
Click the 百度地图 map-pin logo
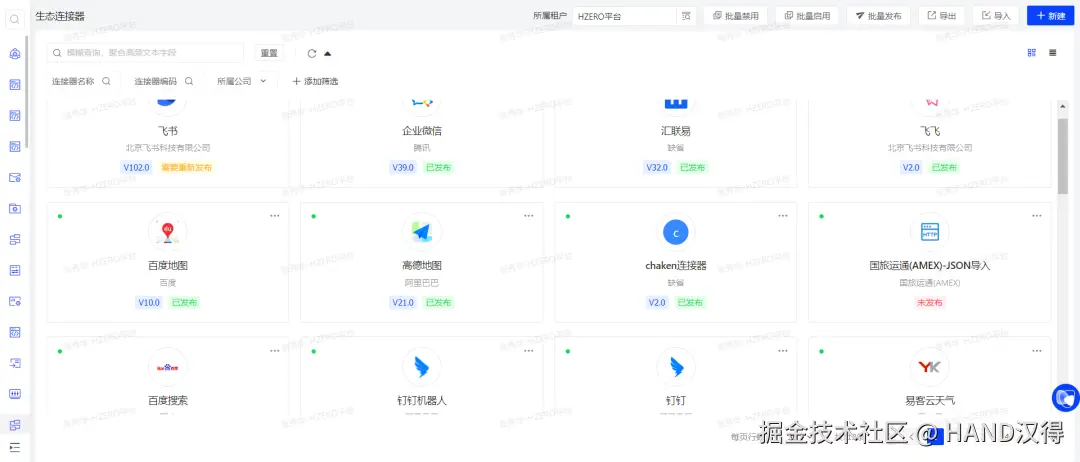[x=167, y=232]
